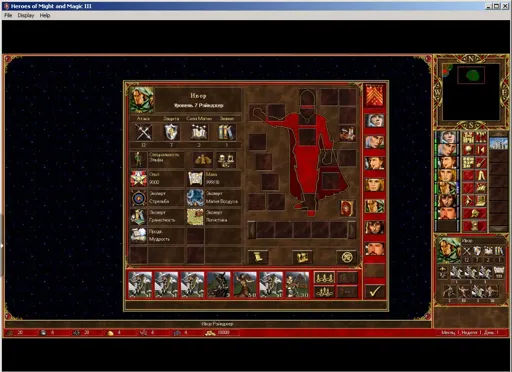Click the hero name 'Ивор' title text

[198, 96]
